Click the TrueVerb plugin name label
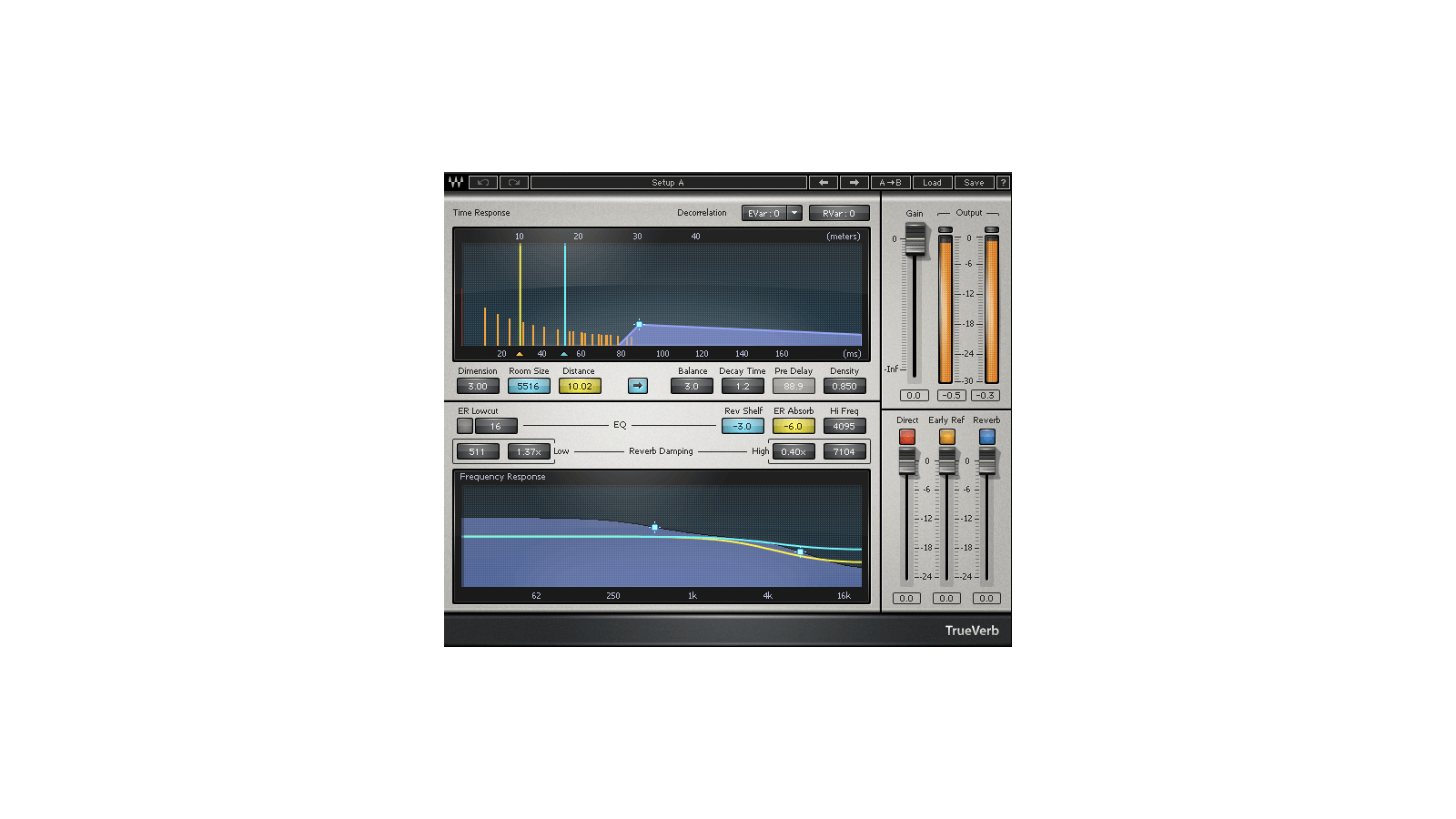Viewport: 1456px width, 819px height. [972, 630]
